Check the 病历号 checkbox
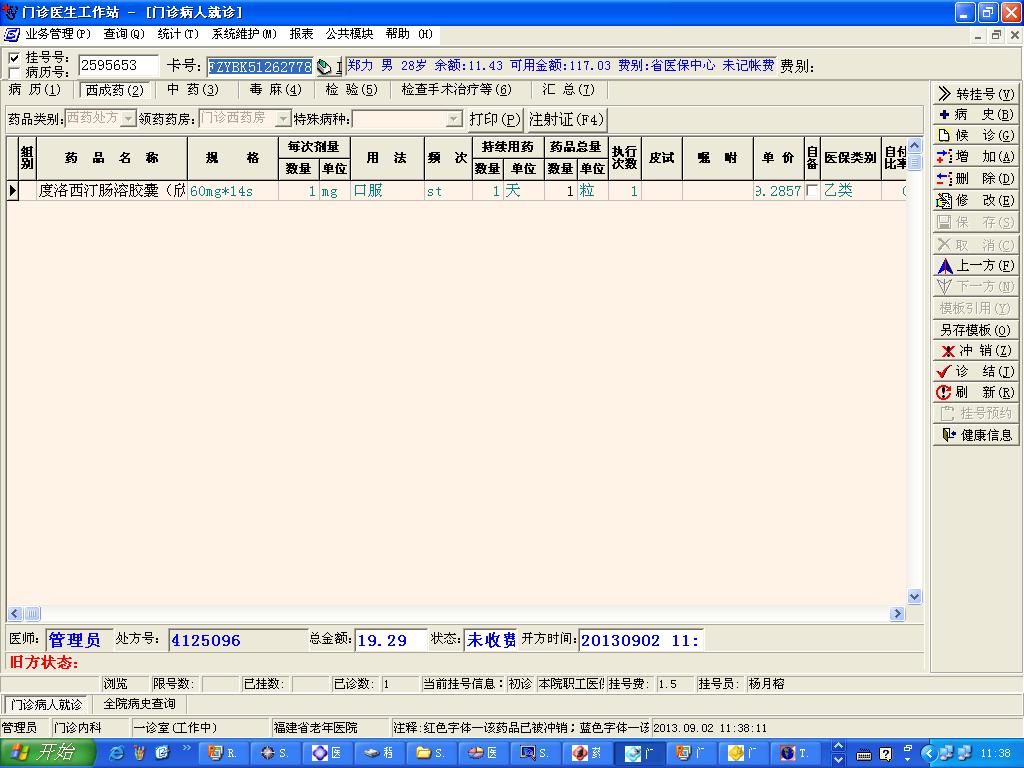1024x768 pixels. click(x=14, y=72)
